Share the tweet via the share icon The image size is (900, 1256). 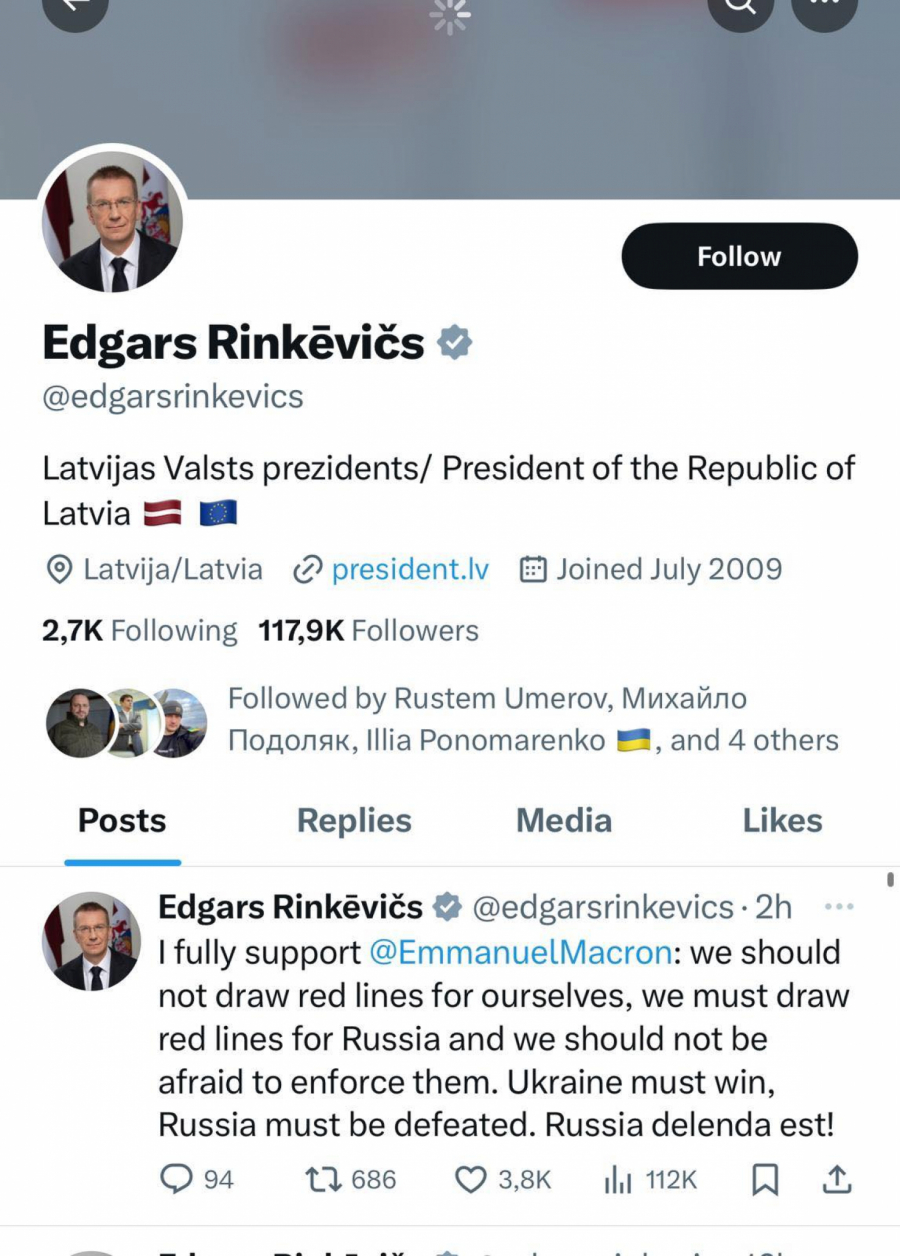(838, 1180)
